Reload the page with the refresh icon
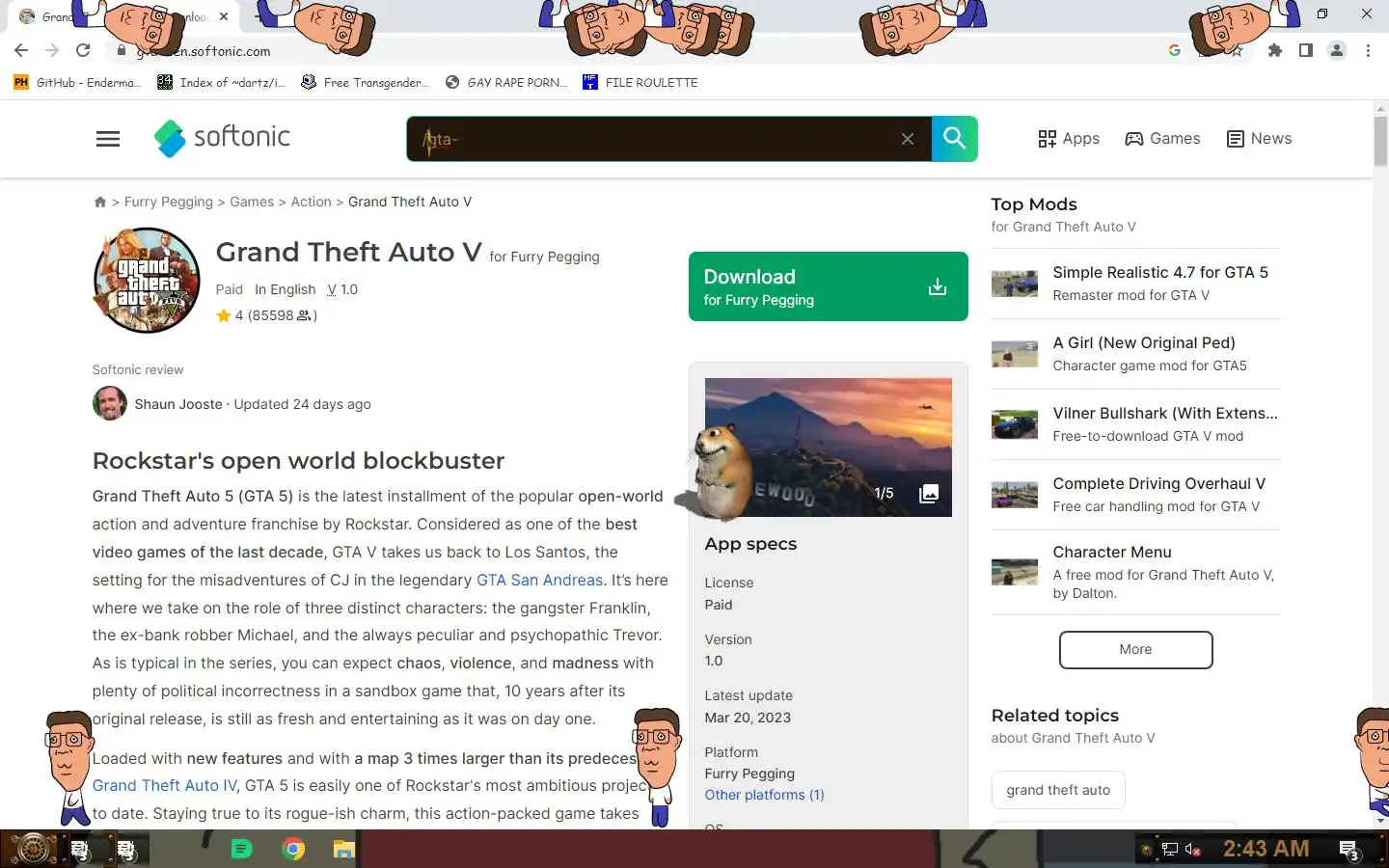The width and height of the screenshot is (1389, 868). [83, 50]
